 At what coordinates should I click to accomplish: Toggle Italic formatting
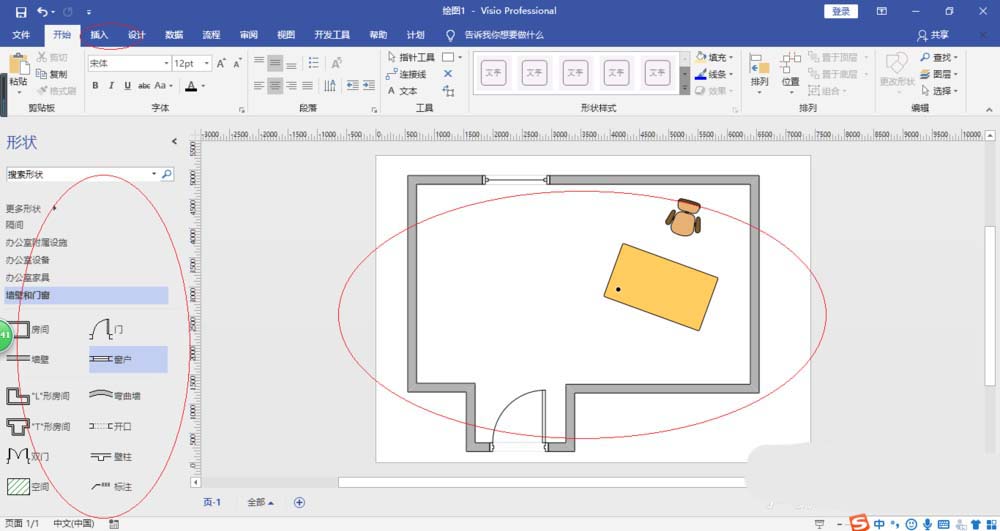[111, 85]
